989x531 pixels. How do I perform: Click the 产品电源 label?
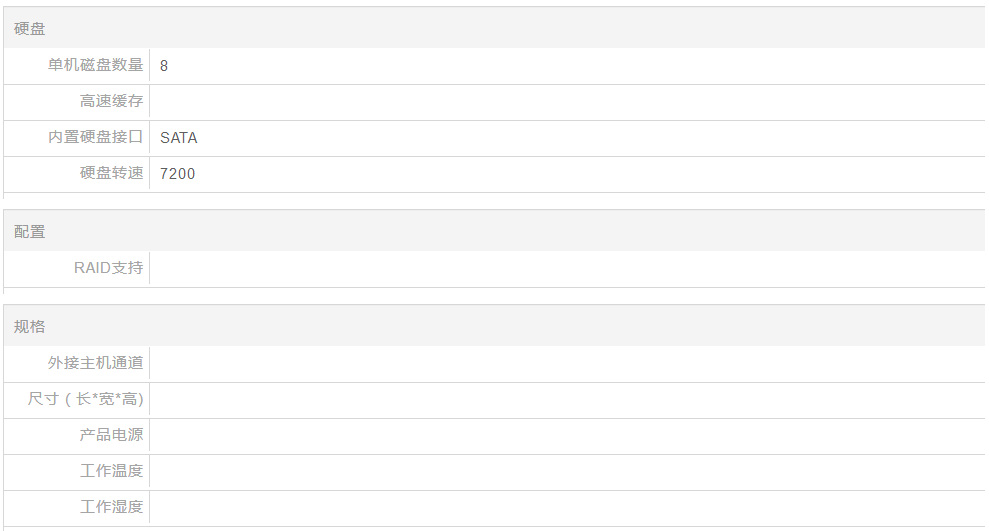[x=111, y=434]
